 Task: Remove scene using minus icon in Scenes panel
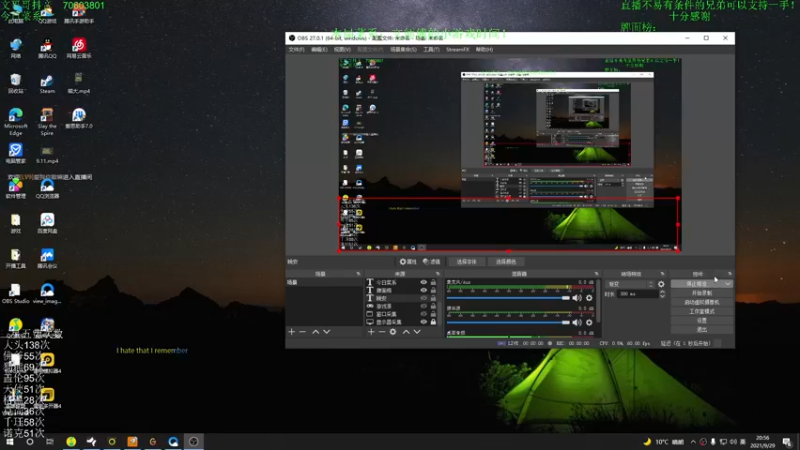303,332
